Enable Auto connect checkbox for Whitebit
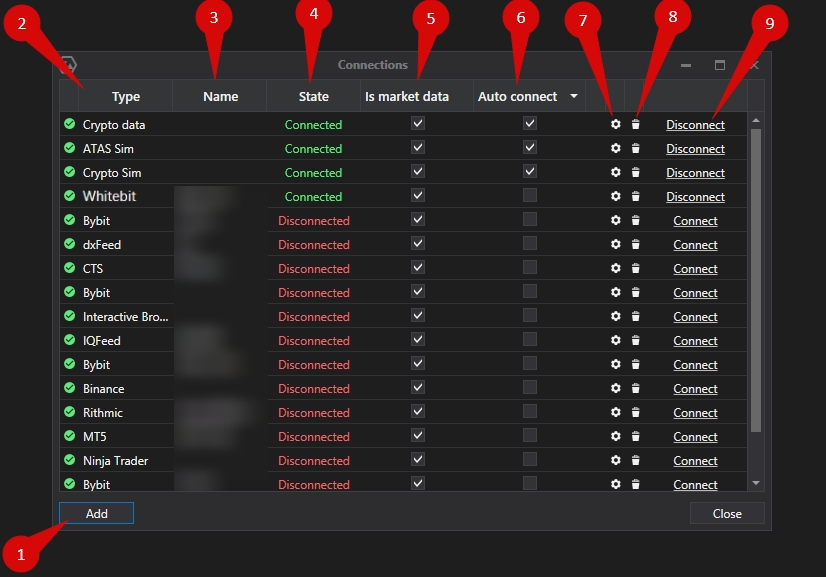This screenshot has width=826, height=577. [530, 195]
